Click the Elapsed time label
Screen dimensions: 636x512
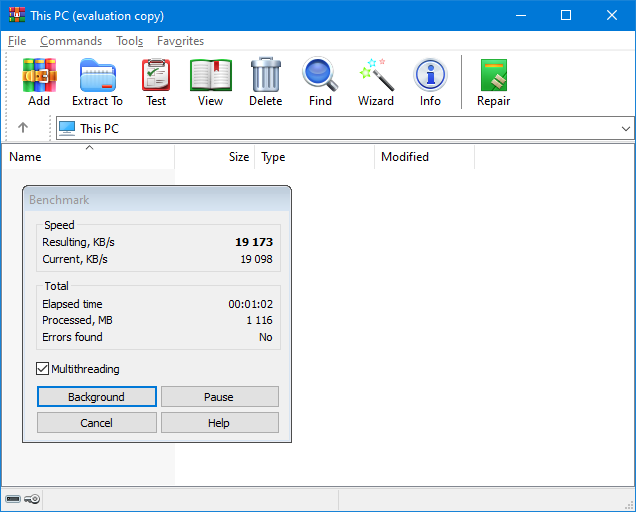coord(72,304)
